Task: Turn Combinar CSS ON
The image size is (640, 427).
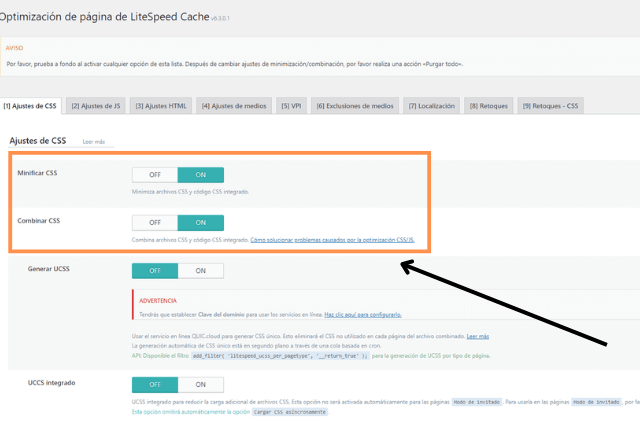Action: [201, 222]
